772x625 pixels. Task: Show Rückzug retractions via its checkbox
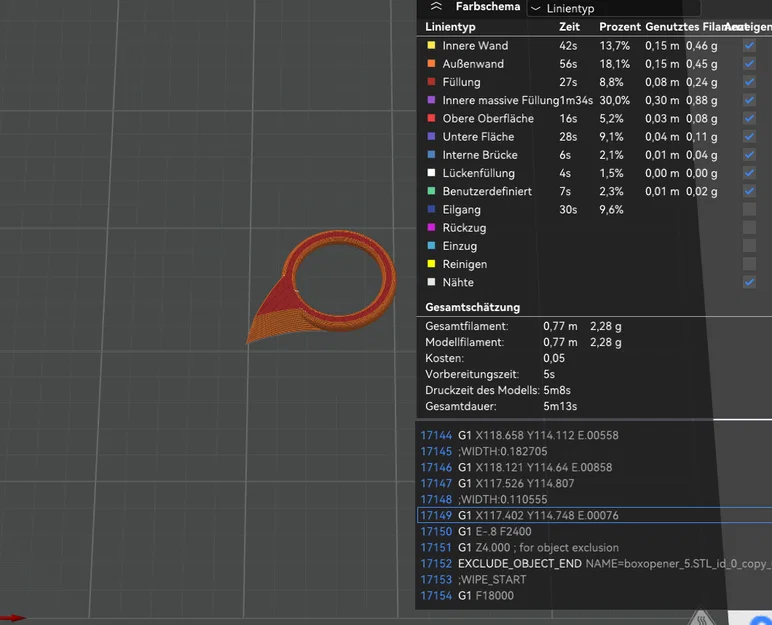[x=749, y=228]
